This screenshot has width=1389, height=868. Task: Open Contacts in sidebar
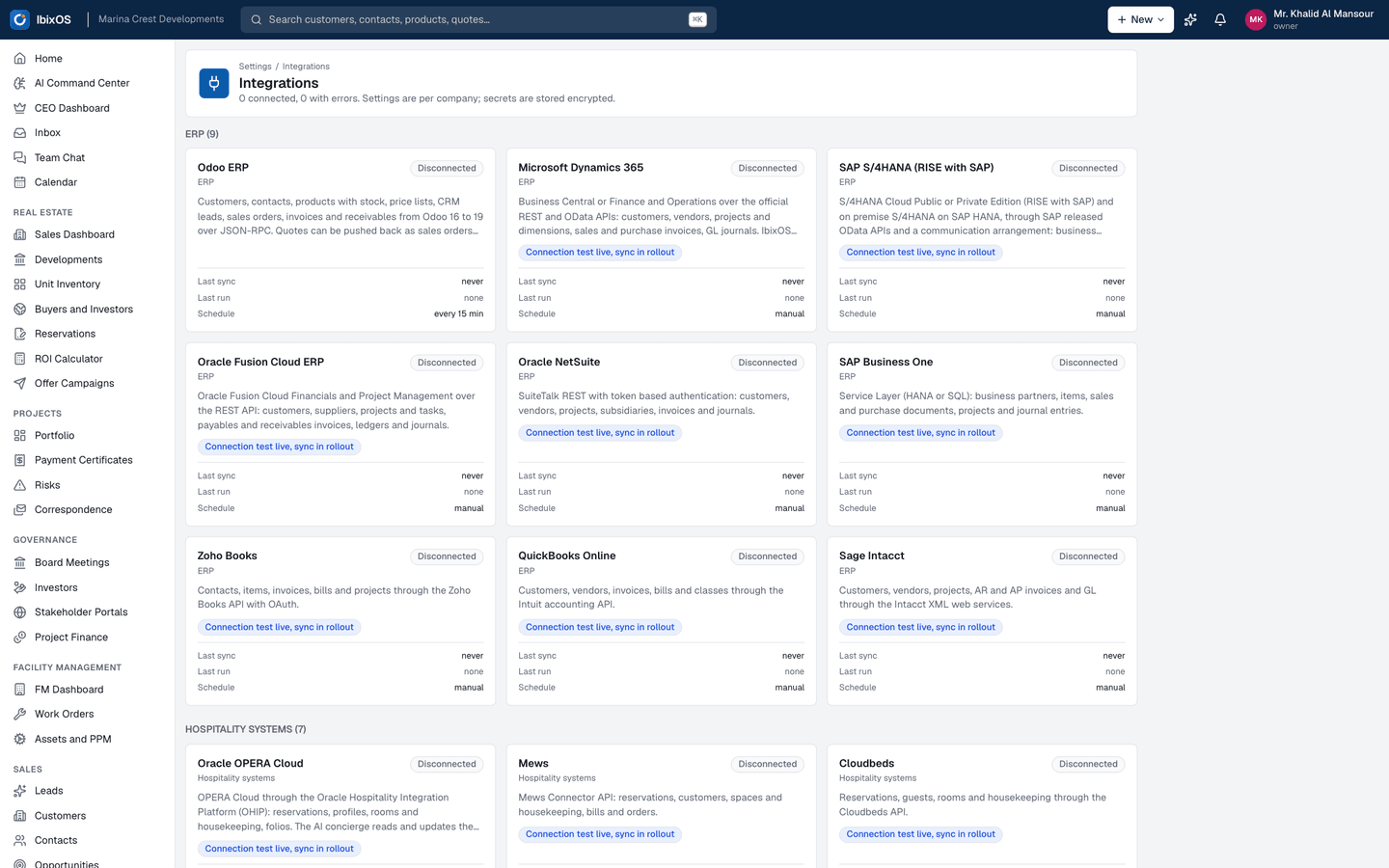pos(87,841)
